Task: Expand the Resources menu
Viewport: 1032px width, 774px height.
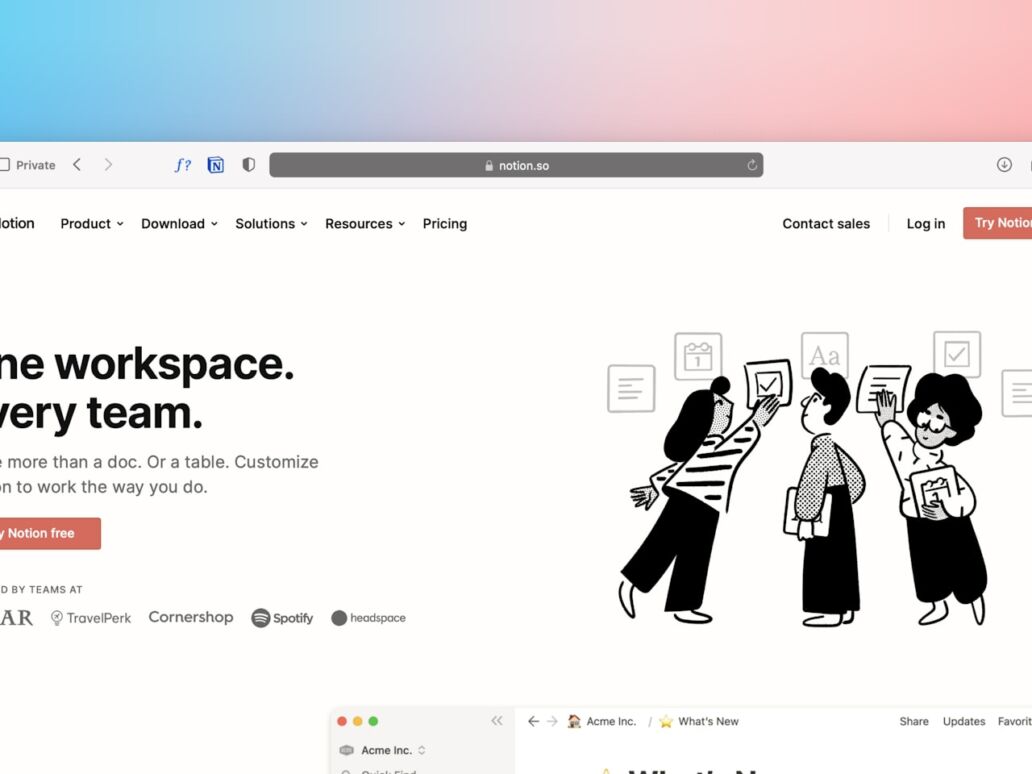Action: pos(365,224)
